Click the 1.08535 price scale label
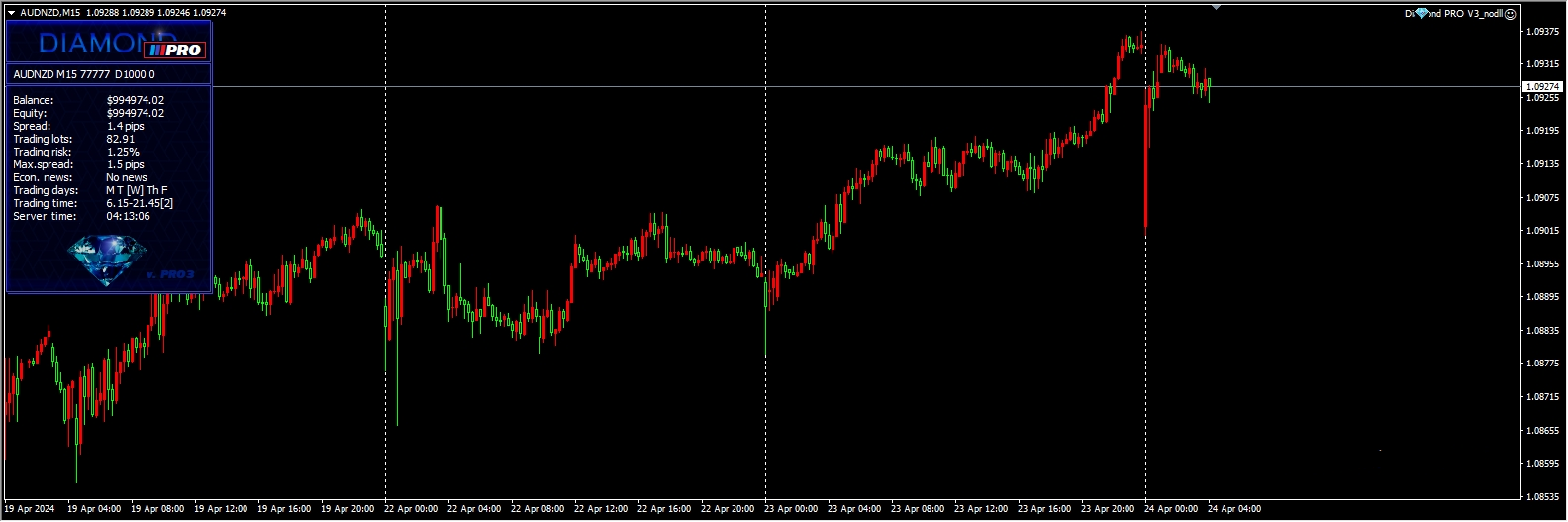1568x522 pixels. (x=1542, y=497)
